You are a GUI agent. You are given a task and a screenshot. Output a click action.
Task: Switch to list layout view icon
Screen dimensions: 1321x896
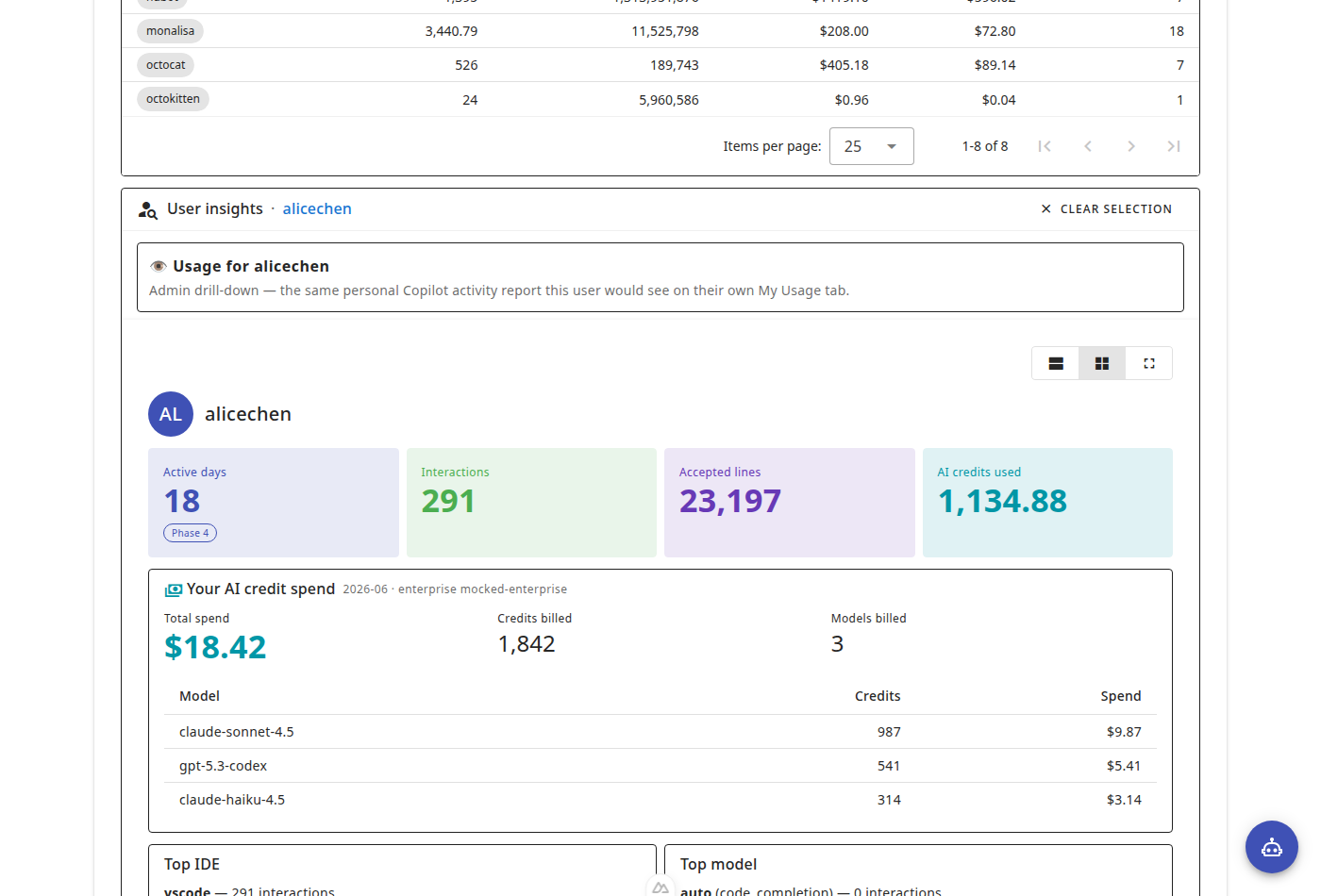(1056, 363)
